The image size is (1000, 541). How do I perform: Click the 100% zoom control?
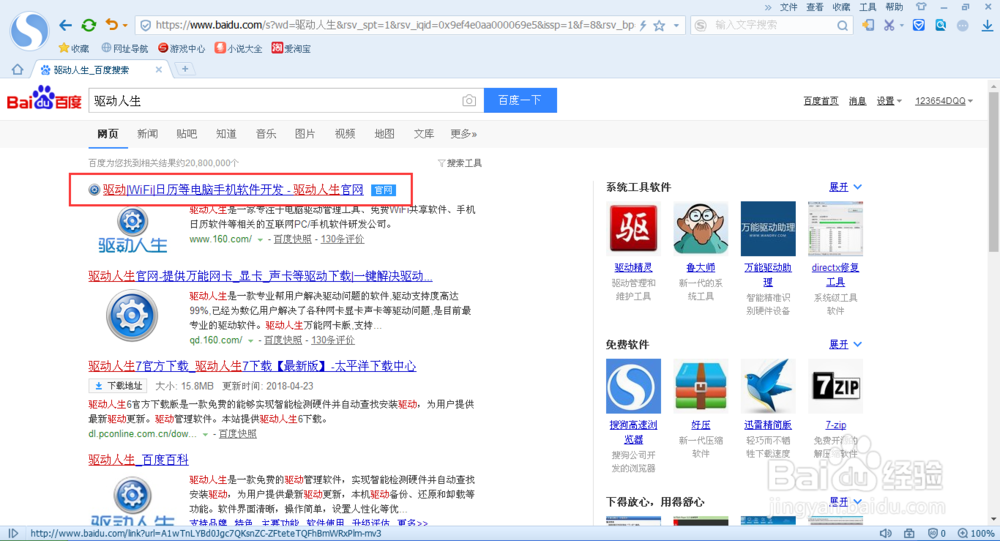976,533
